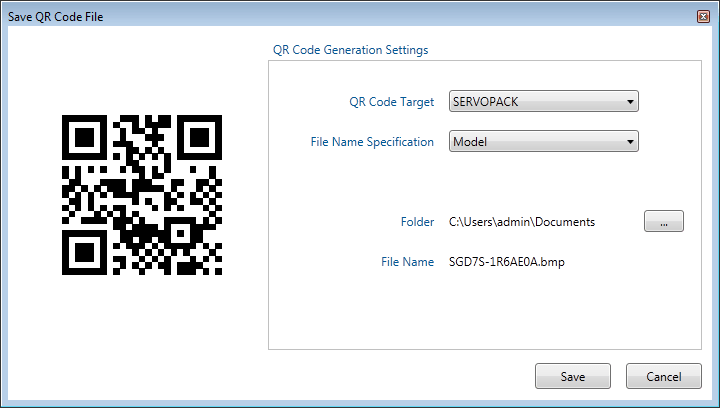Click the QR Code Generation Settings heading
720x408 pixels.
click(x=350, y=49)
